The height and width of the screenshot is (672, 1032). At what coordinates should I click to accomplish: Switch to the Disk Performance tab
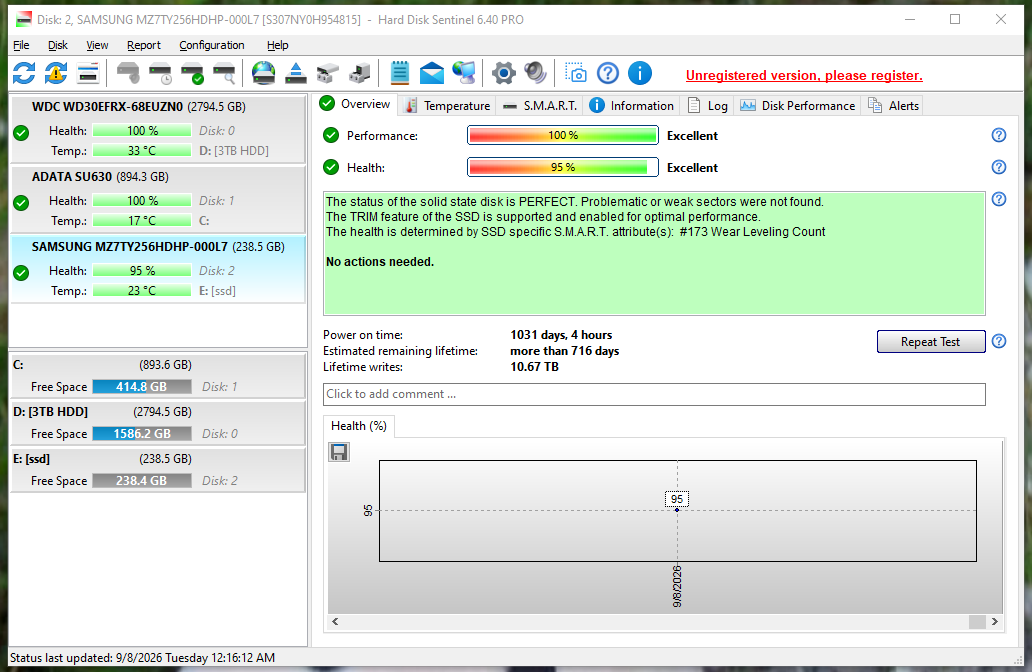click(798, 105)
